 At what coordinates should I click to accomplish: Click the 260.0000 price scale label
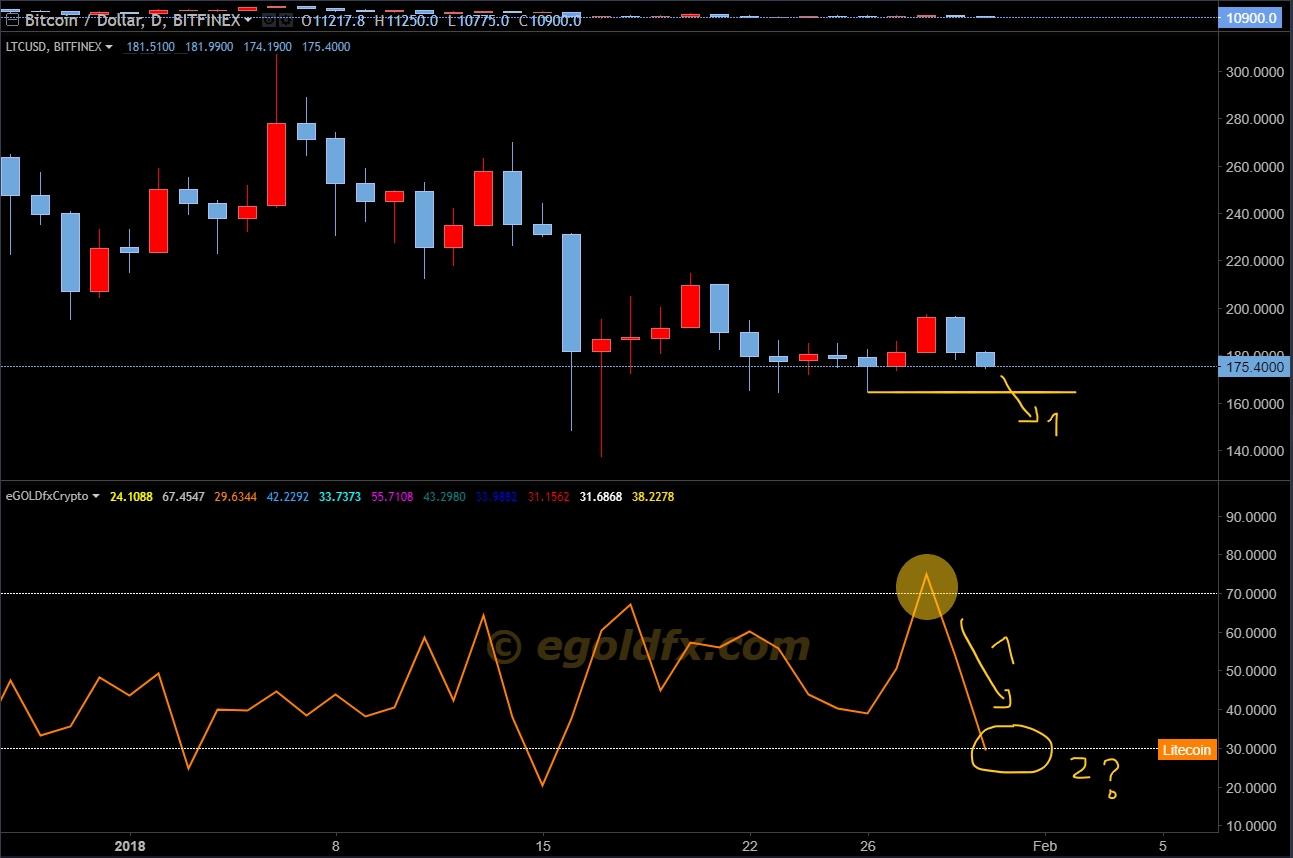[1254, 167]
